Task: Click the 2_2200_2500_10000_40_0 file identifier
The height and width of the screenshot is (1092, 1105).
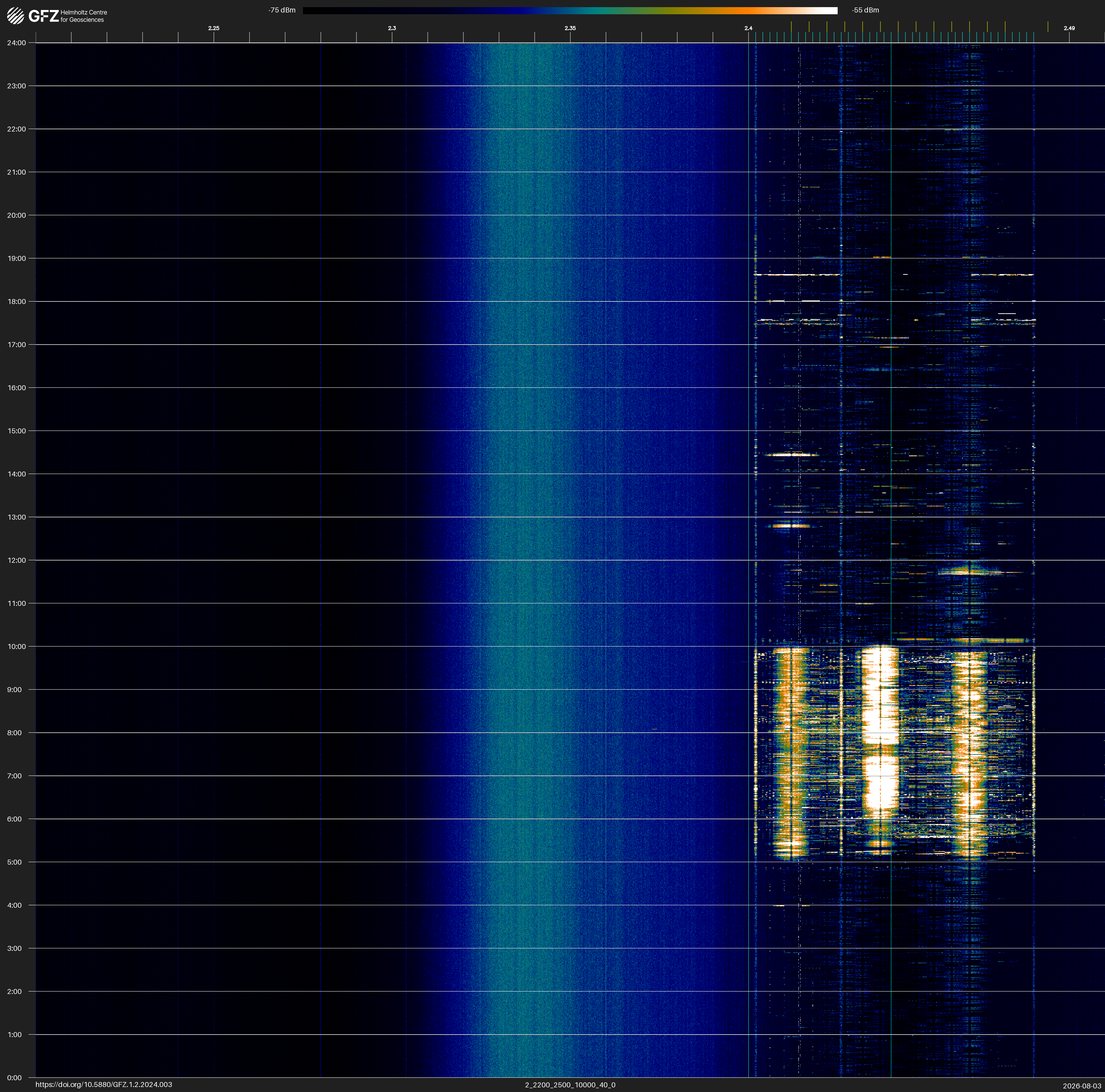Action: [570, 1085]
